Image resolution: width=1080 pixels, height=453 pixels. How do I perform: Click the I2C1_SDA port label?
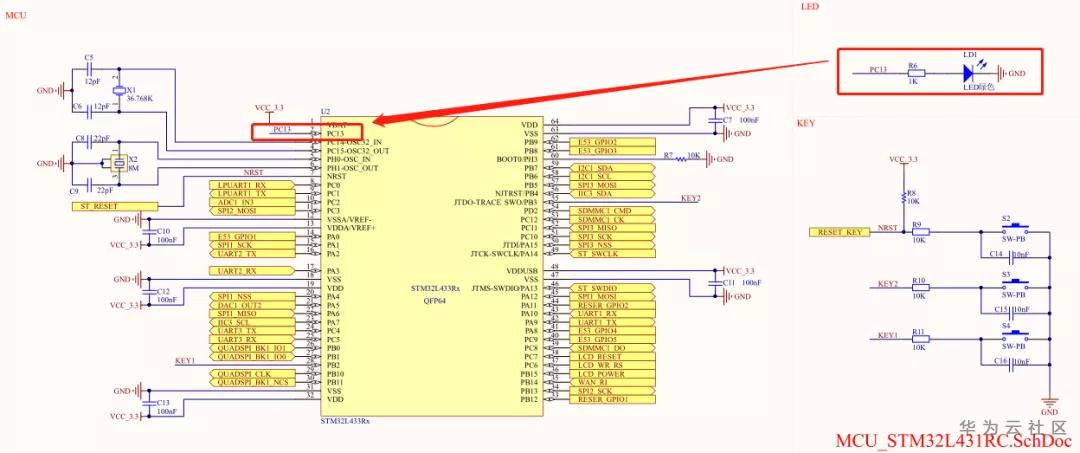[612, 168]
